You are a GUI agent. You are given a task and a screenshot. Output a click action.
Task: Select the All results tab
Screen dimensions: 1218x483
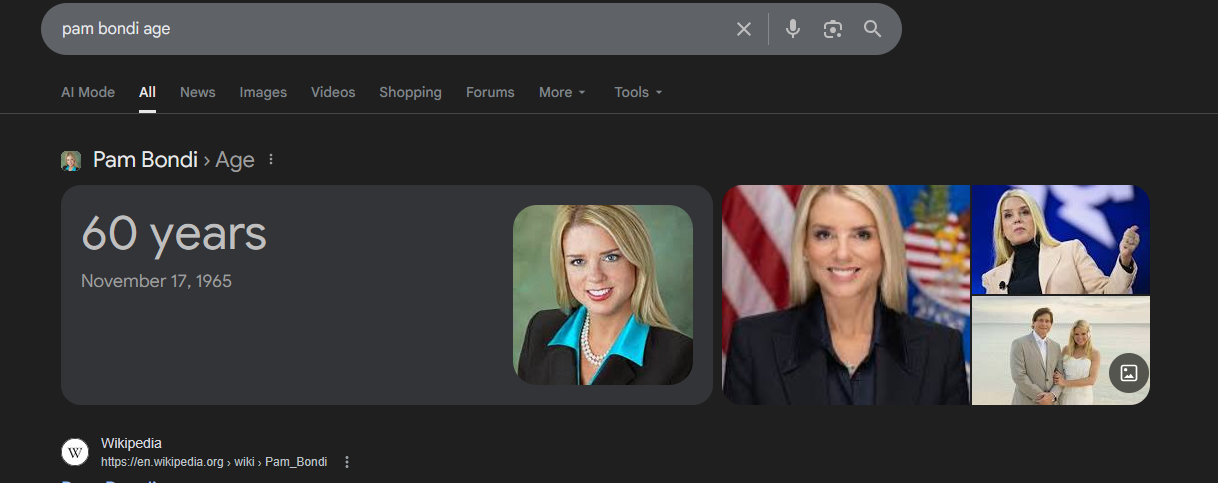(147, 92)
